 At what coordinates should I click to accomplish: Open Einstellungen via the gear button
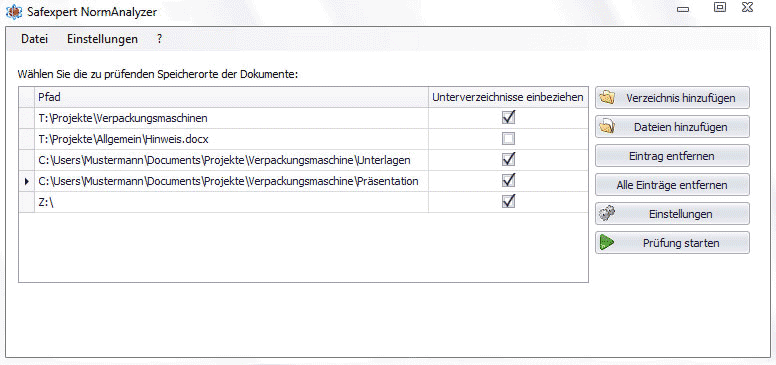(672, 214)
